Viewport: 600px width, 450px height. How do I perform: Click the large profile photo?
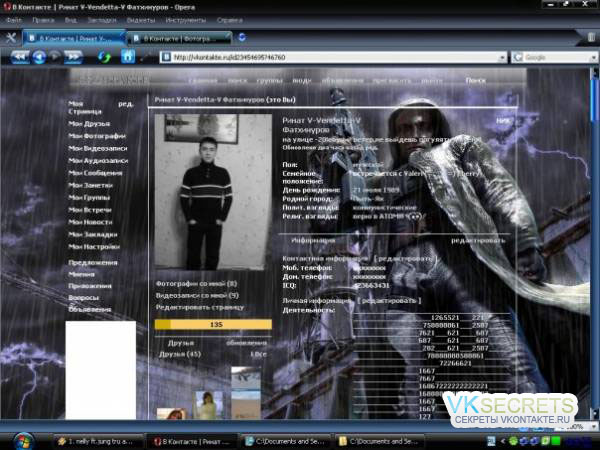click(x=213, y=192)
